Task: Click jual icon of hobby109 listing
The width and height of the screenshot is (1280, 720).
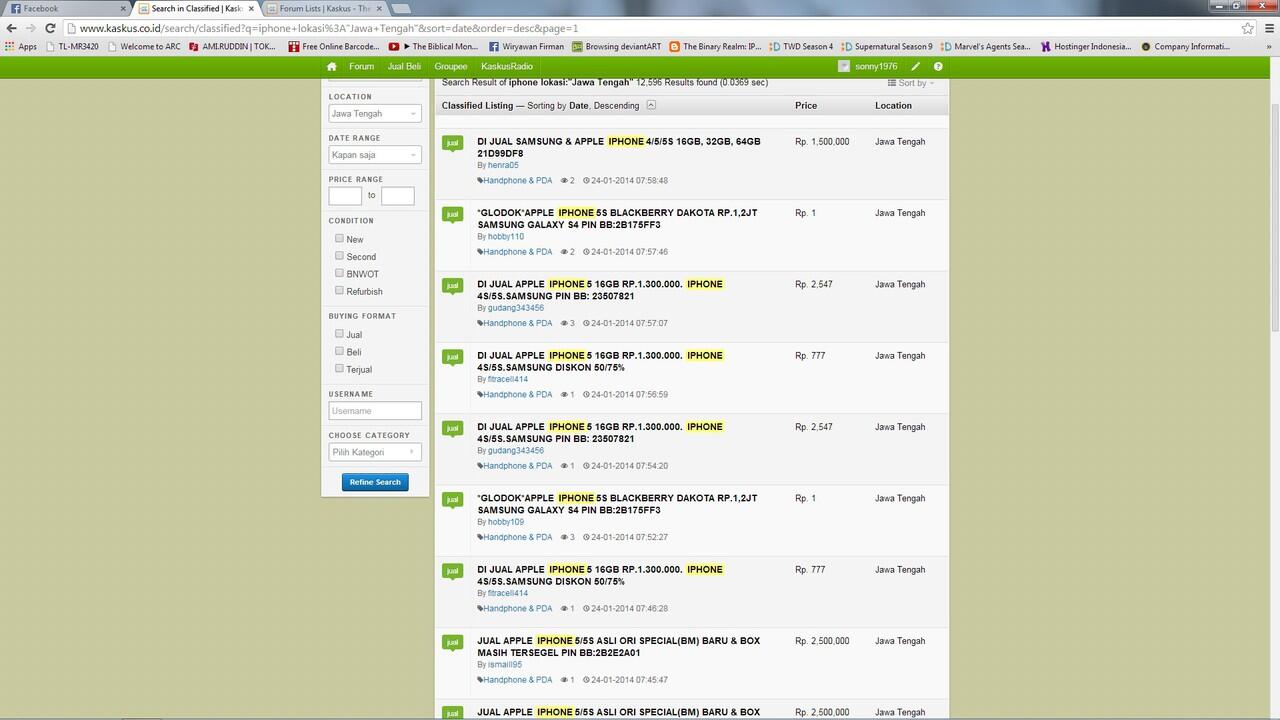Action: click(x=452, y=500)
